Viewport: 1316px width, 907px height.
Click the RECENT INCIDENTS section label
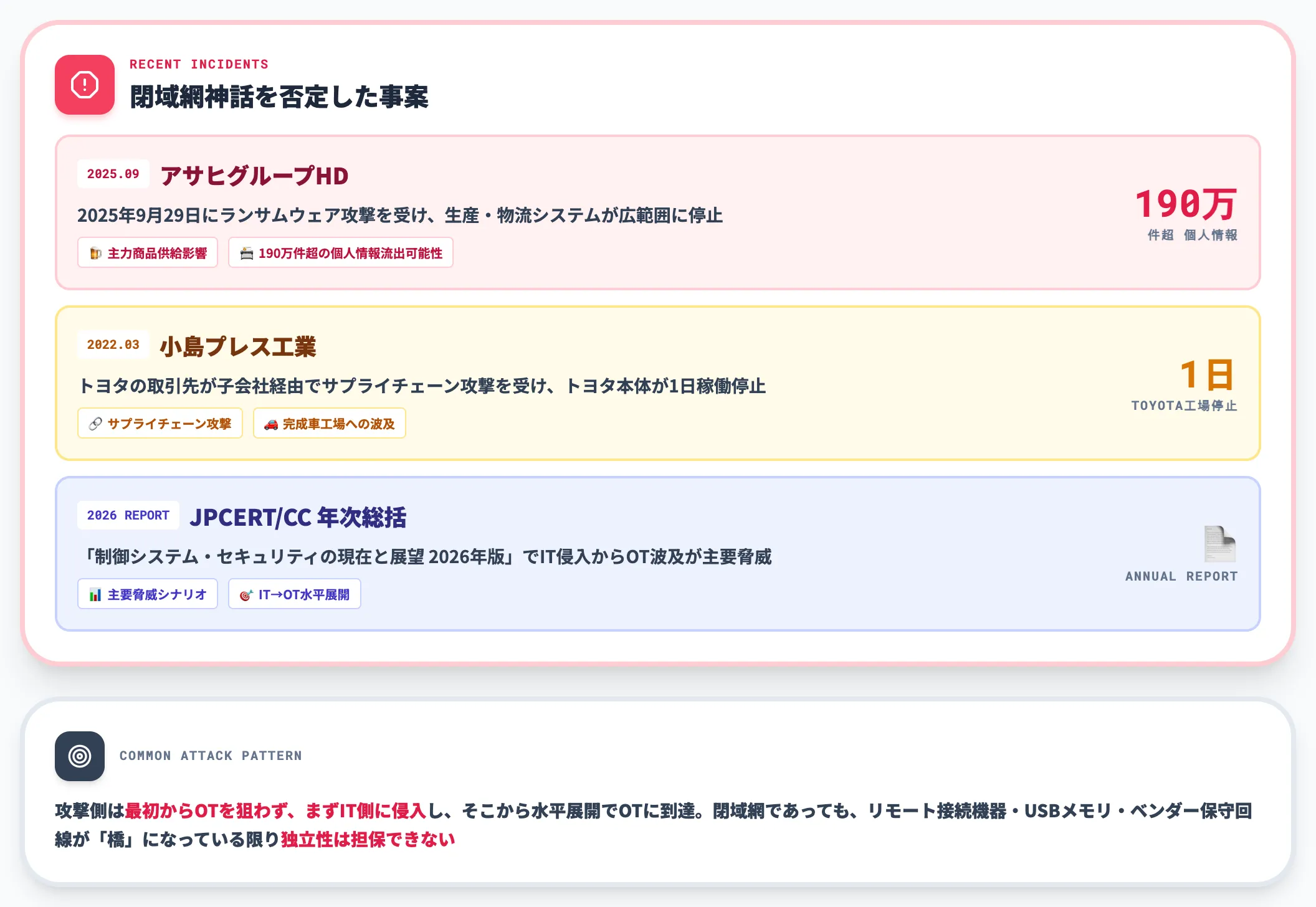pyautogui.click(x=199, y=64)
